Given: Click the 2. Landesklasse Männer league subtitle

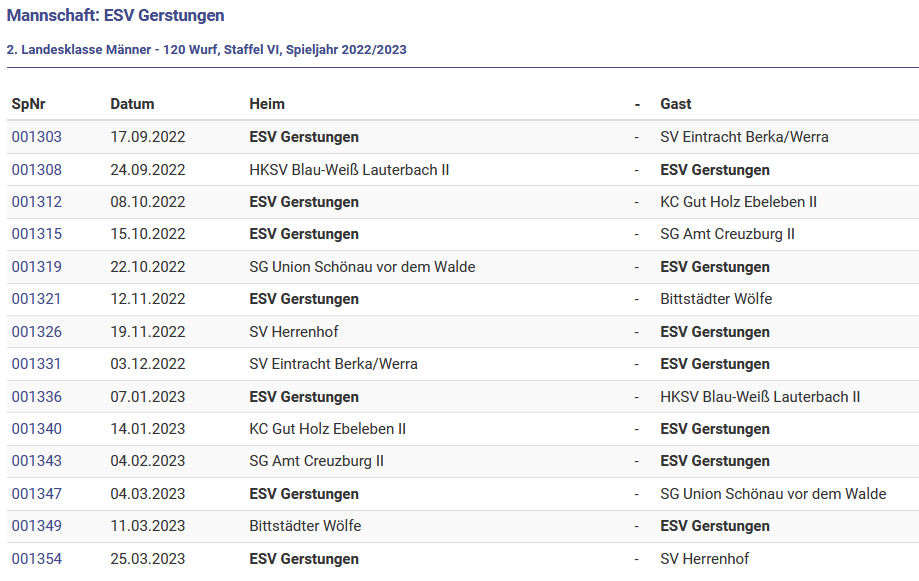Looking at the screenshot, I should (206, 50).
